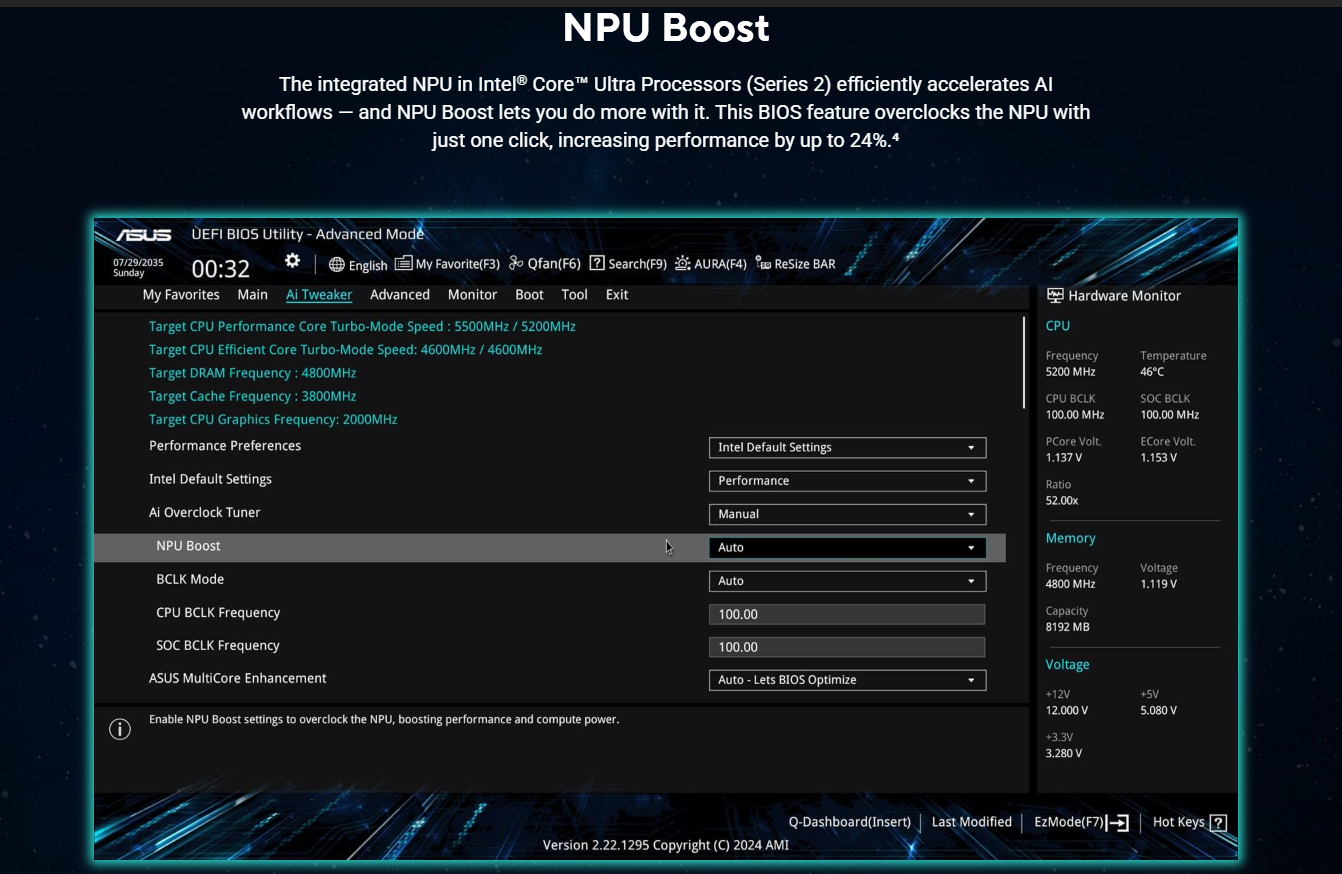Open My Favorite(F3) list icon

[403, 263]
